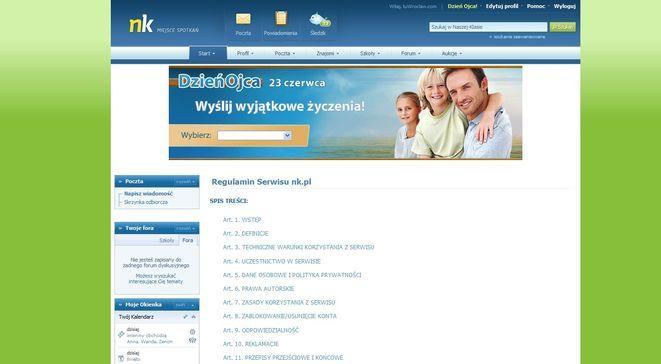Focus the Szukaj w Naszej-Klasie search field
This screenshot has height=364, width=661.
point(488,27)
